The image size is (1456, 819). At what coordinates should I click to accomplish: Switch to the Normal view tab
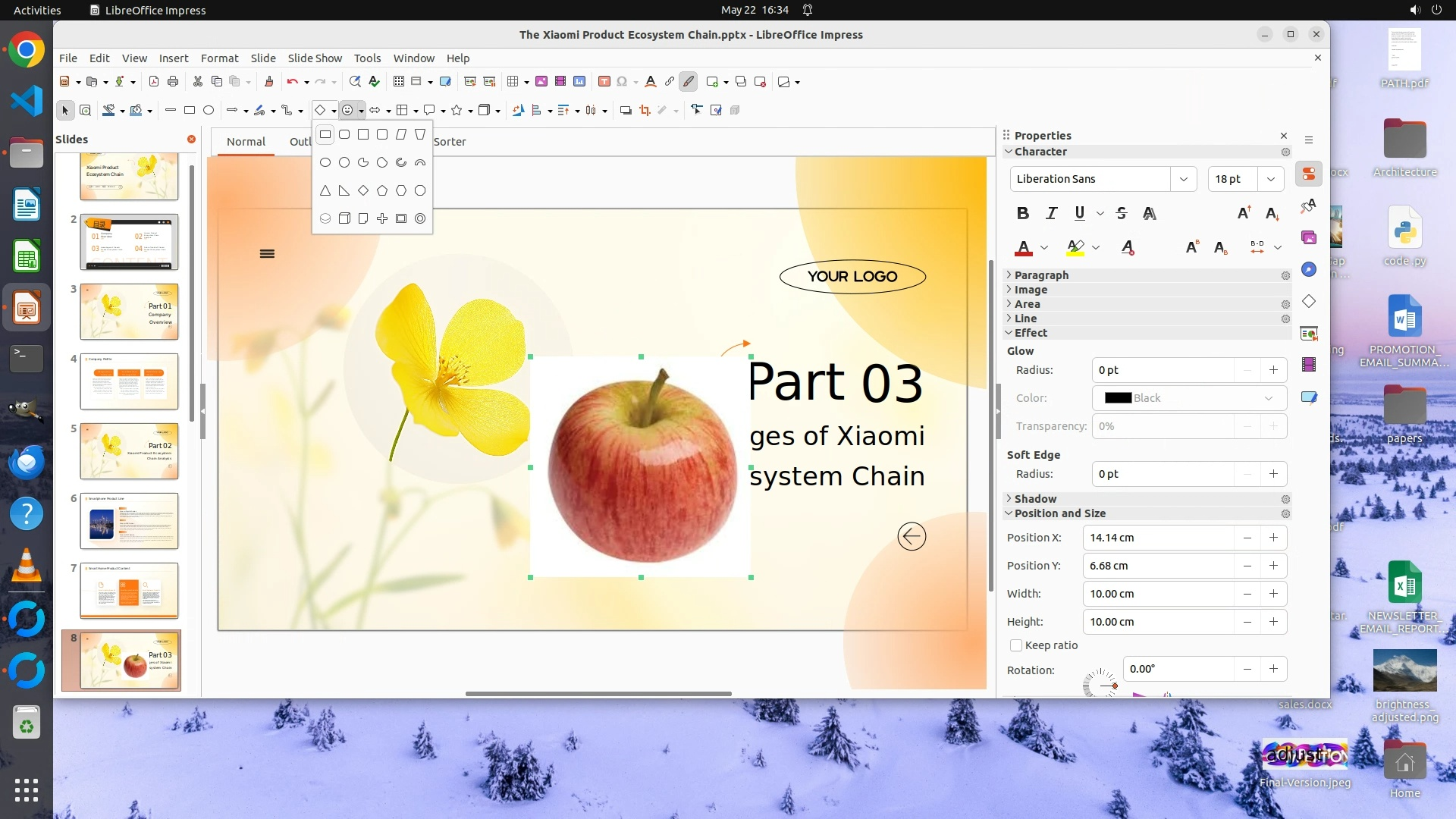(246, 141)
